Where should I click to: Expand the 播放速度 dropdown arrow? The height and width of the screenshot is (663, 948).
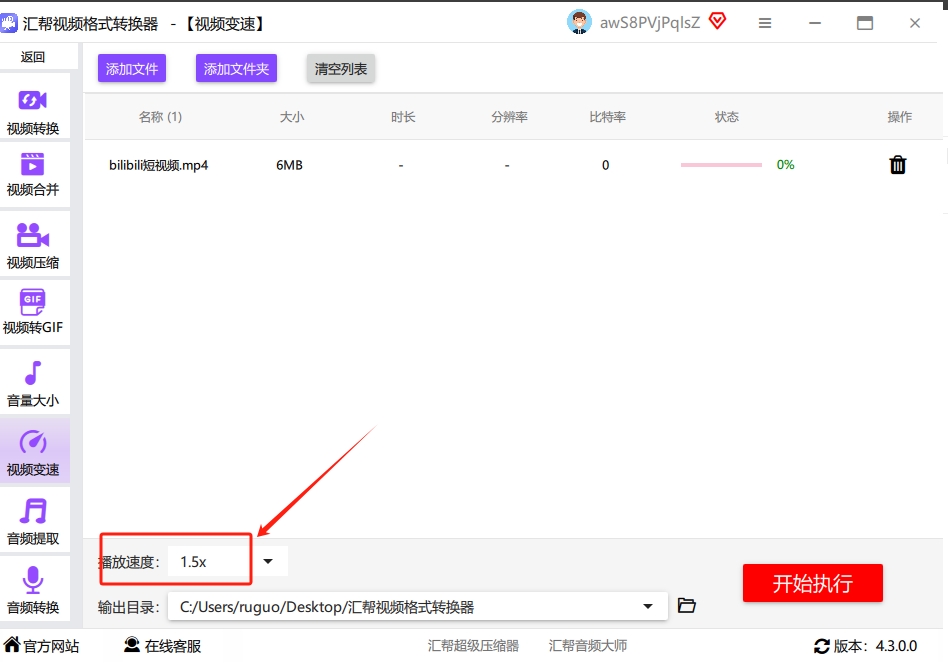pyautogui.click(x=268, y=561)
